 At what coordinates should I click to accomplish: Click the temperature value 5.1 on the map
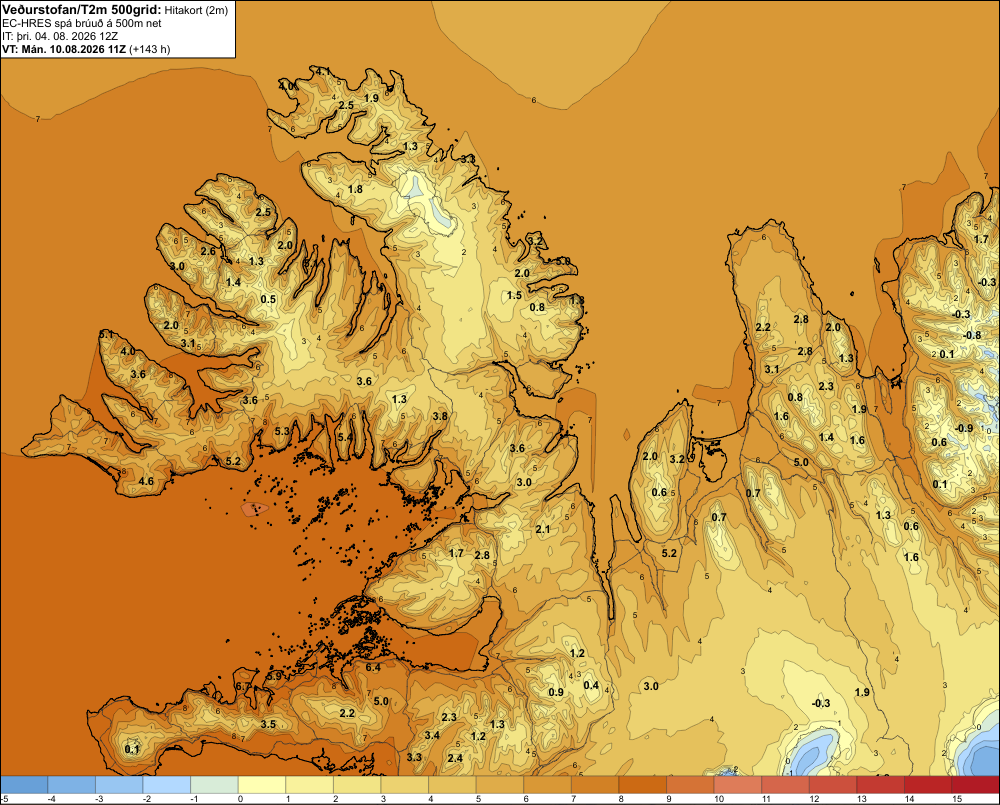click(x=106, y=334)
